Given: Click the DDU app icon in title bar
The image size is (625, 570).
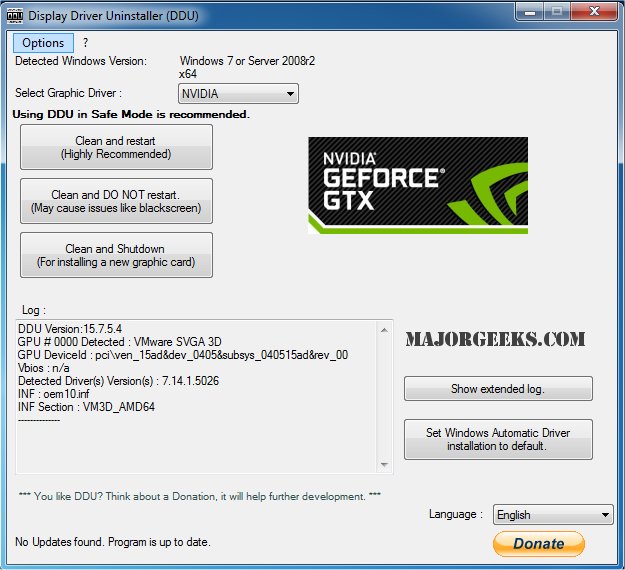Looking at the screenshot, I should [15, 15].
